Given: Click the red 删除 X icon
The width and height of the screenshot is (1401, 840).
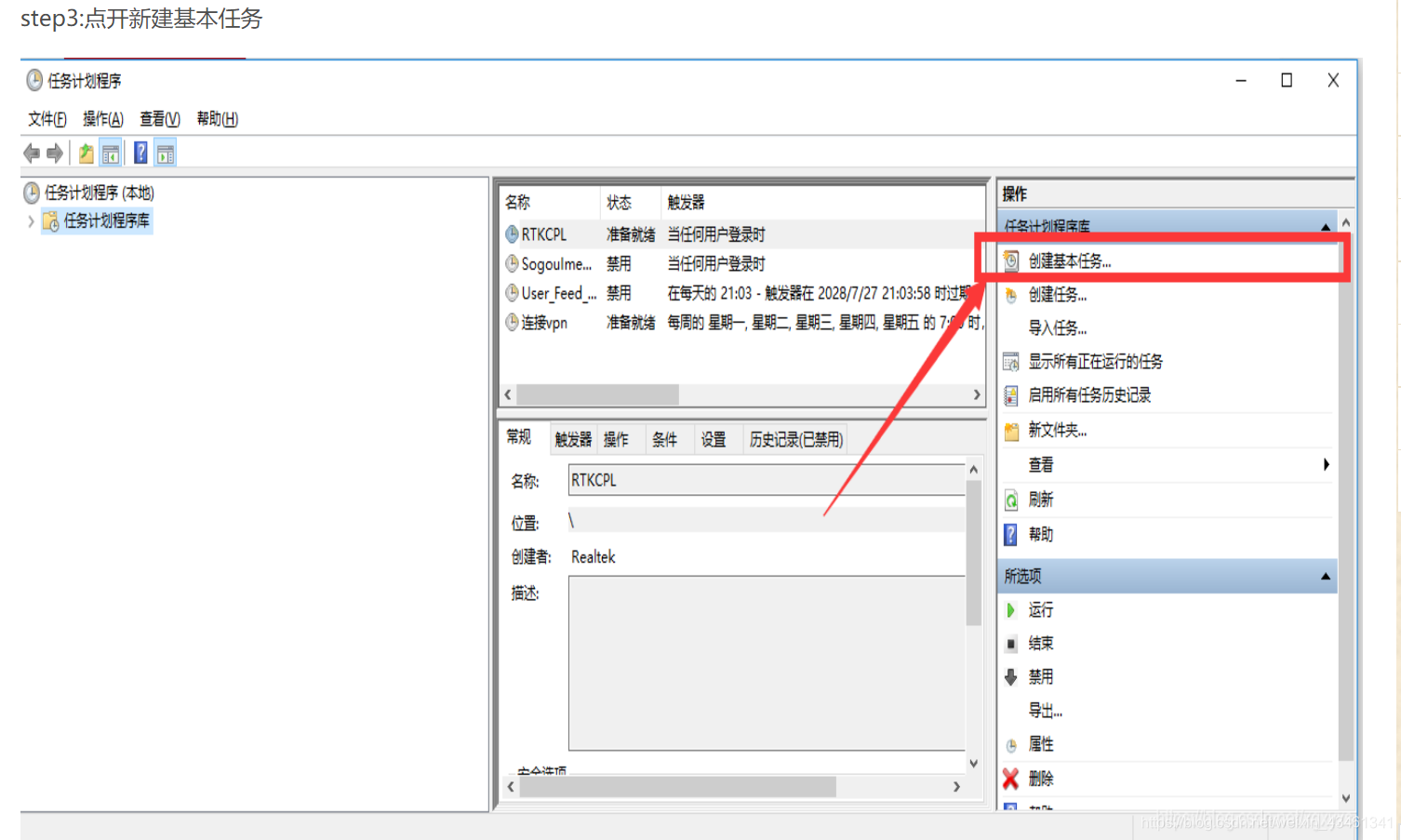Looking at the screenshot, I should [1011, 779].
